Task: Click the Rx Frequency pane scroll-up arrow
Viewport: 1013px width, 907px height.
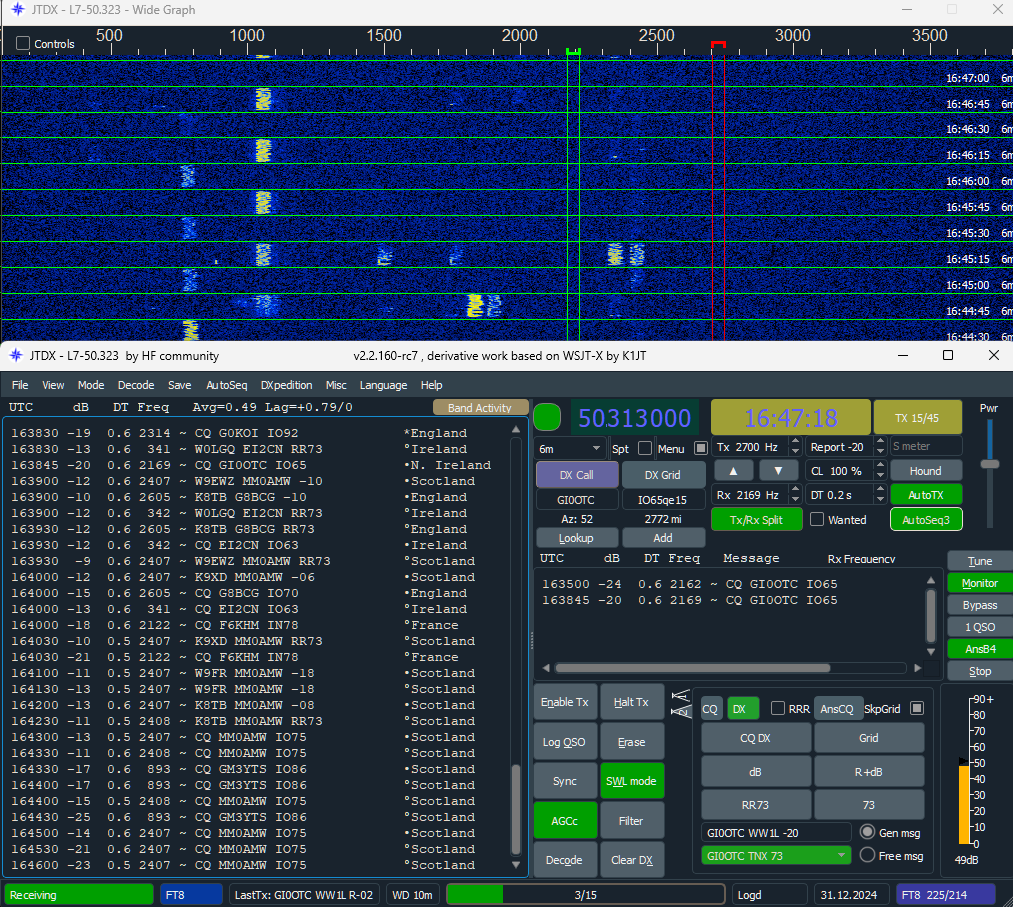Action: pos(931,580)
